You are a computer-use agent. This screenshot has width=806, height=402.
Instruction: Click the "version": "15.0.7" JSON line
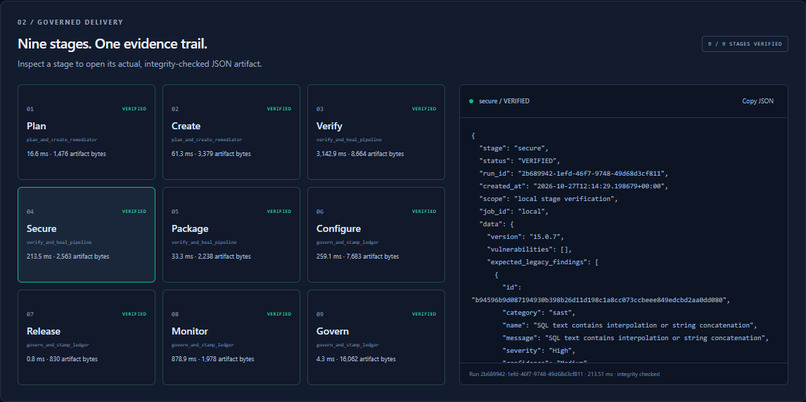tap(526, 237)
